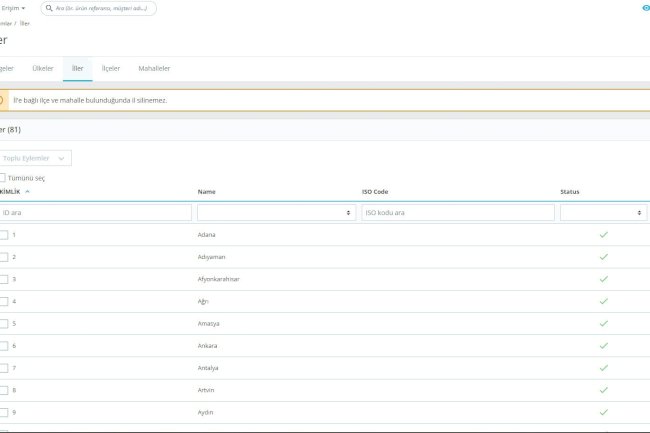Screen dimensions: 650x433
Task: Click the status checkmark for Amasya
Action: (x=604, y=323)
